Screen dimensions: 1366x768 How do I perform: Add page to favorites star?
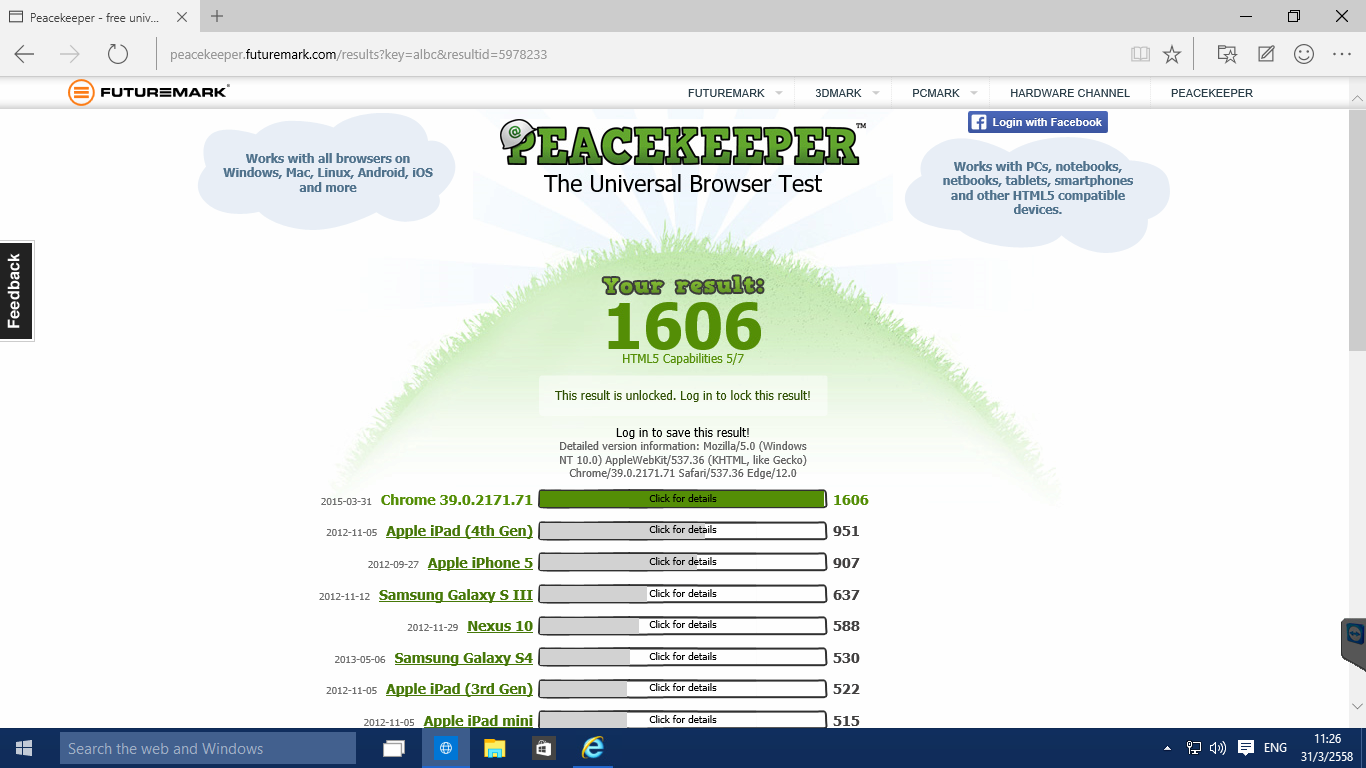pos(1172,54)
